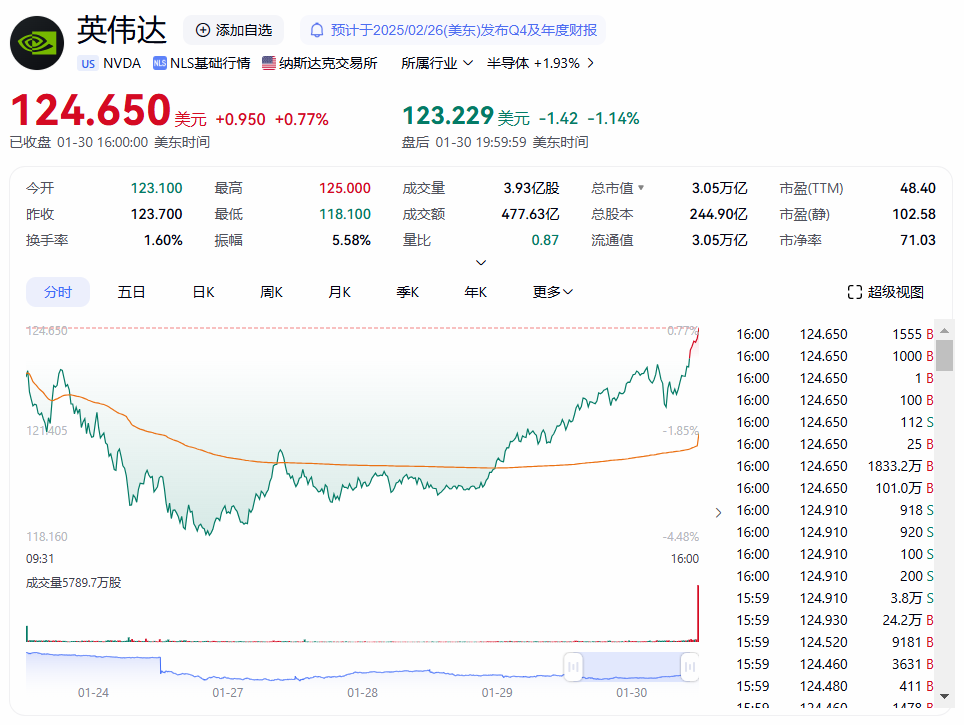Switch to 日K chart tab
This screenshot has width=964, height=725.
click(203, 292)
